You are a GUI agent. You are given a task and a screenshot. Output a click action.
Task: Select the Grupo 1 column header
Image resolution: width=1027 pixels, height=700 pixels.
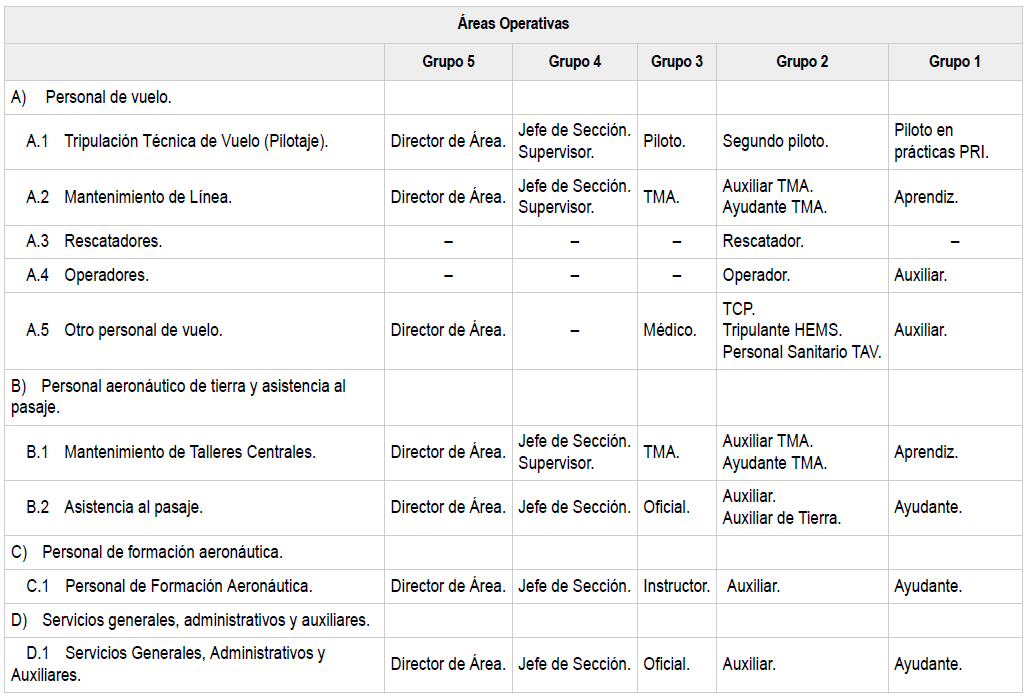[954, 62]
